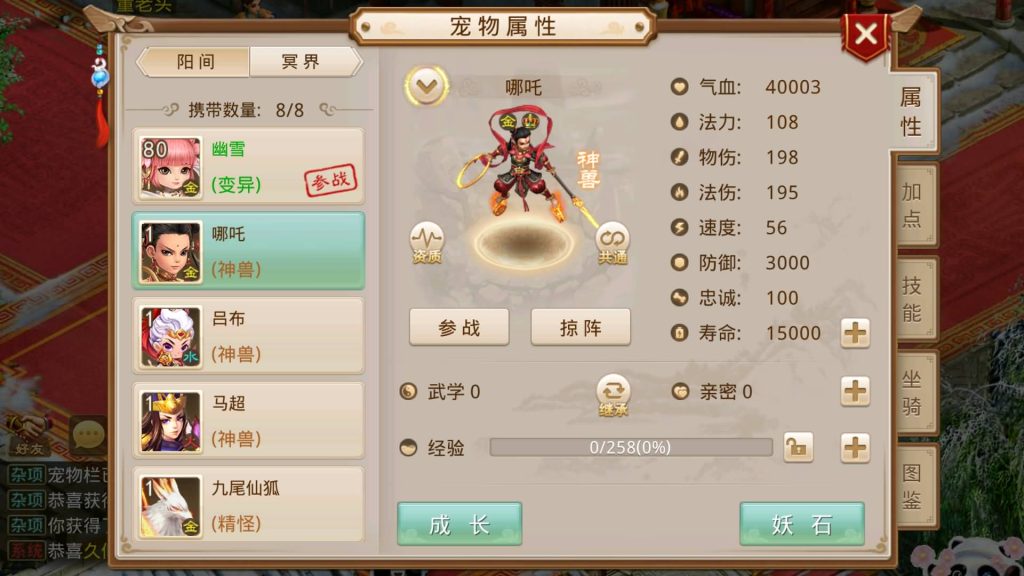This screenshot has width=1024, height=576.
Task: Select 吕布 in the pet list
Action: [x=248, y=336]
